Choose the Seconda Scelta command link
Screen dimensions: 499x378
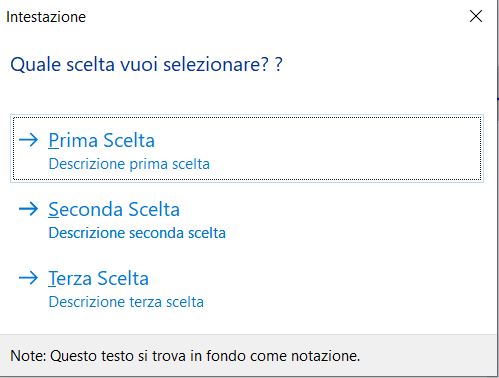[247, 218]
